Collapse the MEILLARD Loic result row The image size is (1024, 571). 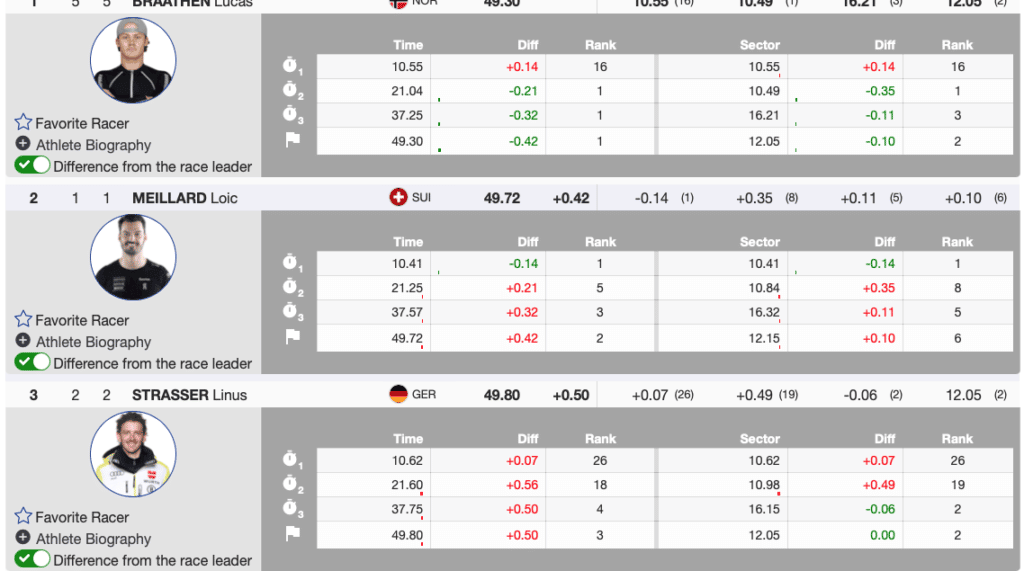185,198
